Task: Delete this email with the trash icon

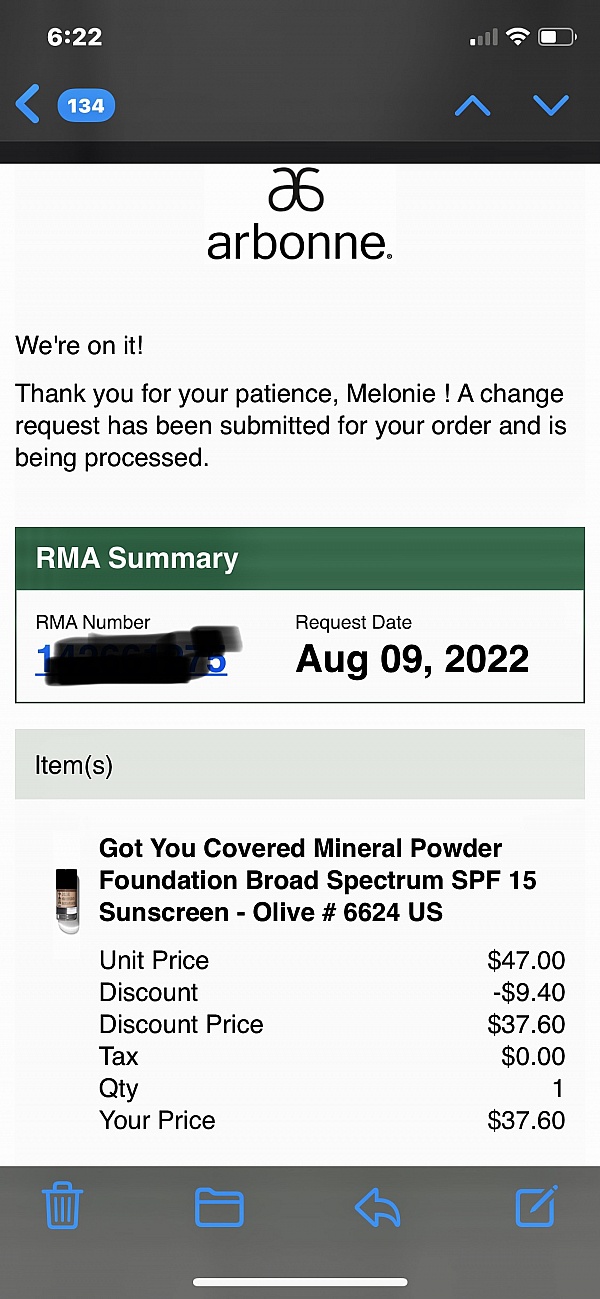Action: pyautogui.click(x=63, y=1207)
